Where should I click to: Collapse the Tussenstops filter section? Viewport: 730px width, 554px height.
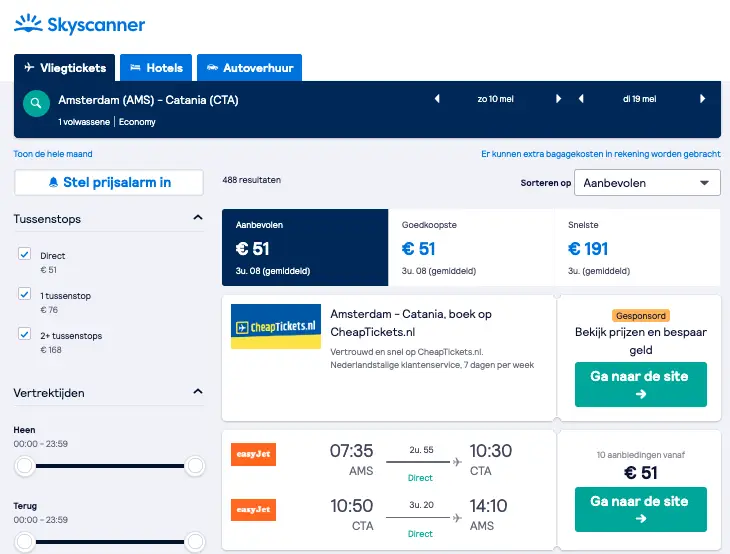[198, 217]
